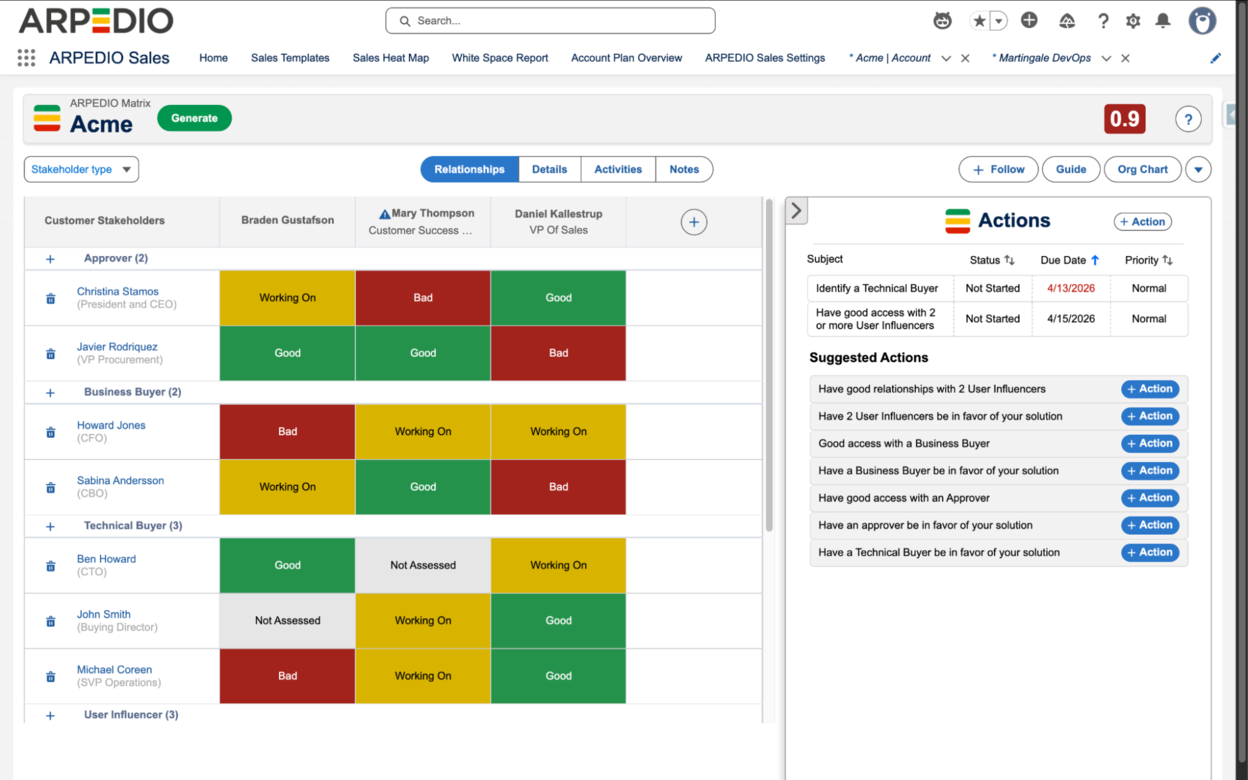The image size is (1248, 780).
Task: Click the Salesforce search field
Action: (550, 21)
